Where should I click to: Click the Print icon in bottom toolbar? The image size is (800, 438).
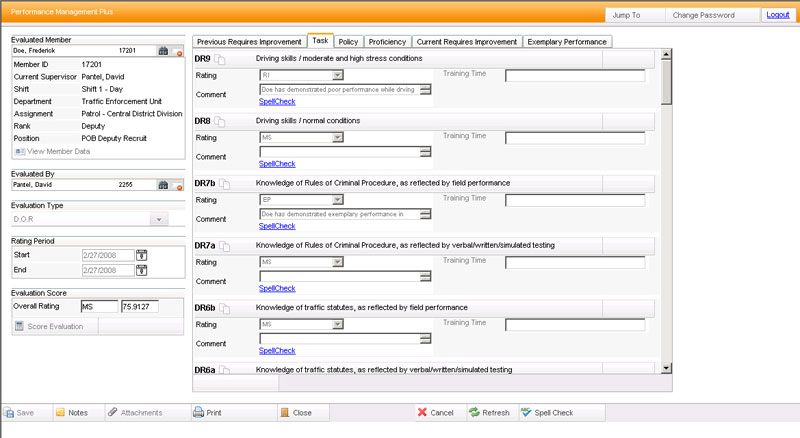click(x=199, y=412)
